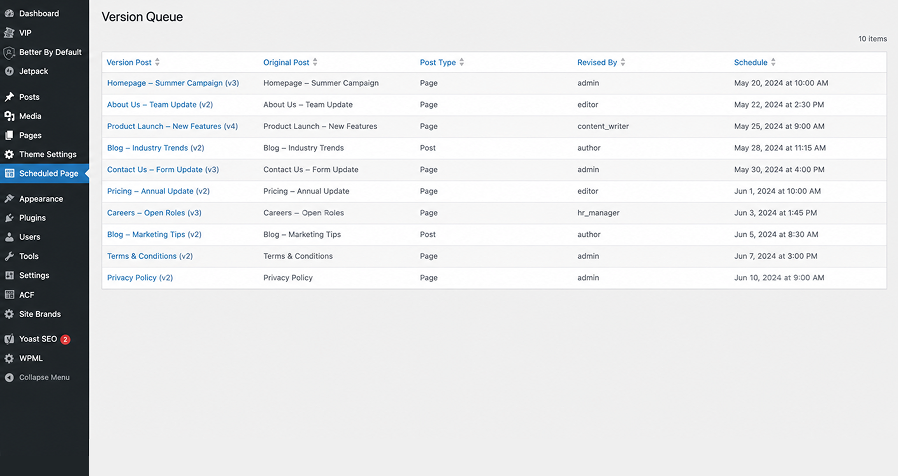Click the WPML gear icon
The image size is (898, 476).
click(x=9, y=358)
